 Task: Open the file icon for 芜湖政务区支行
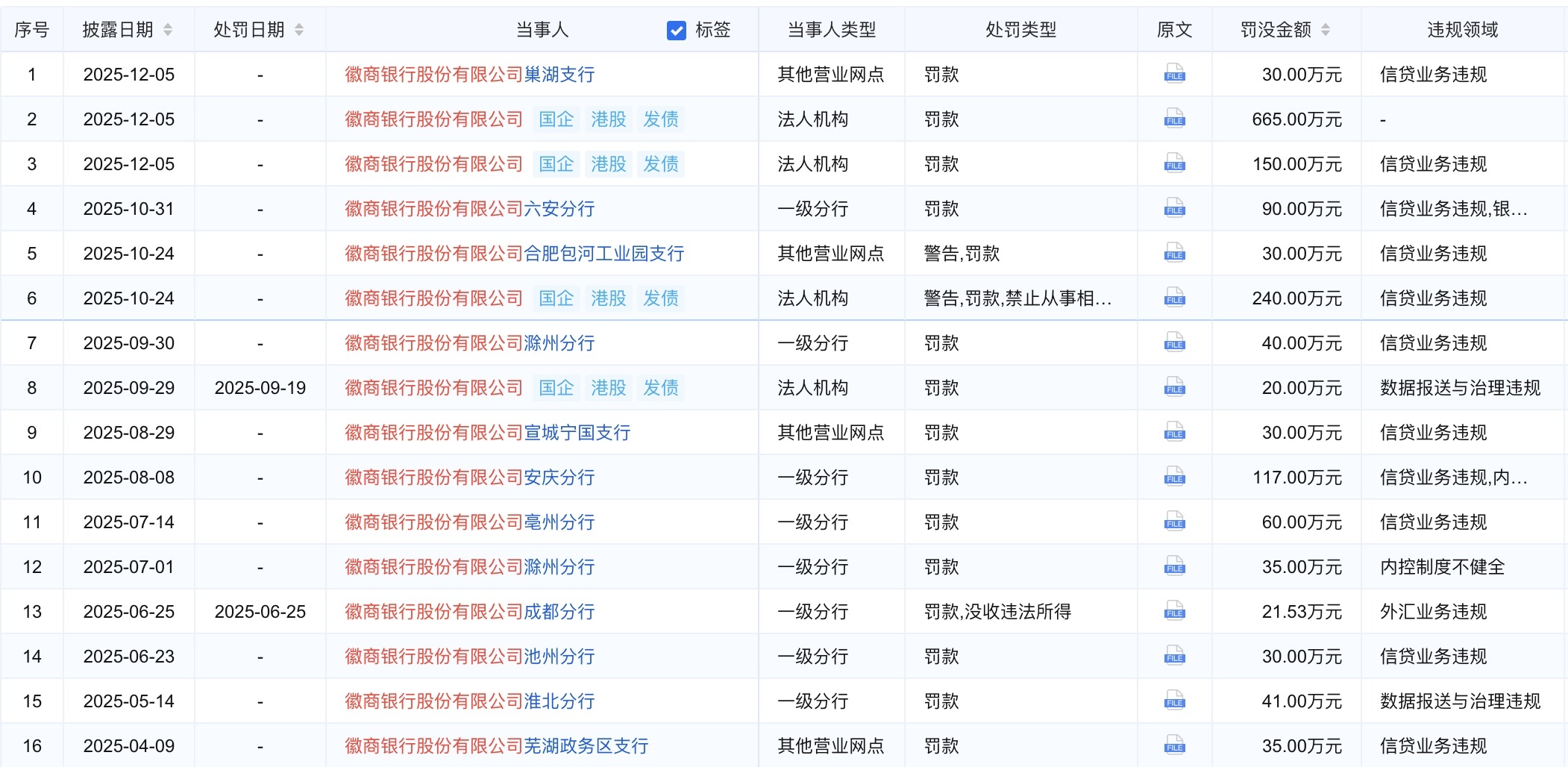[1174, 745]
